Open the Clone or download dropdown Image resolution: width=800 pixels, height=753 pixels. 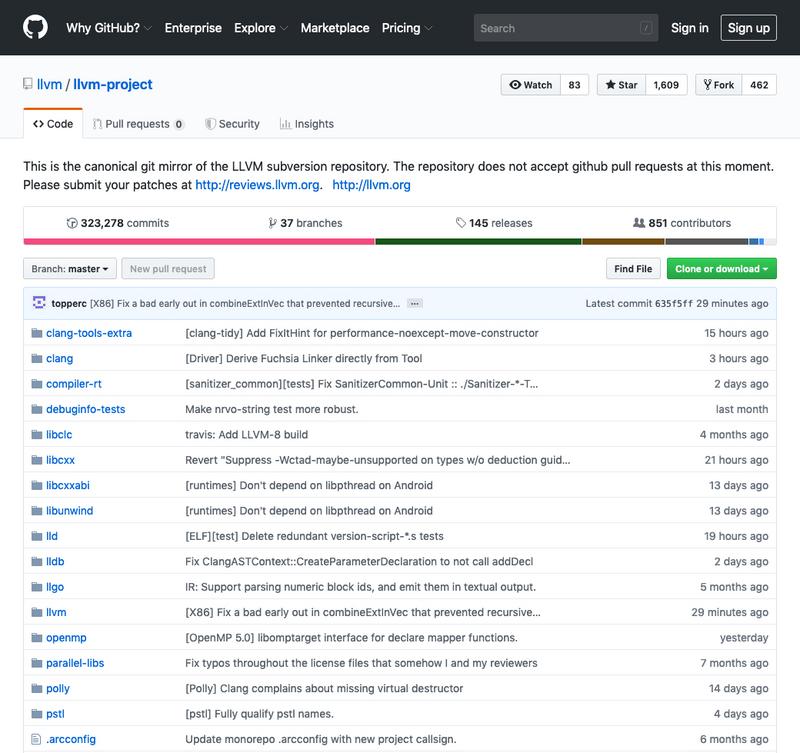point(721,269)
